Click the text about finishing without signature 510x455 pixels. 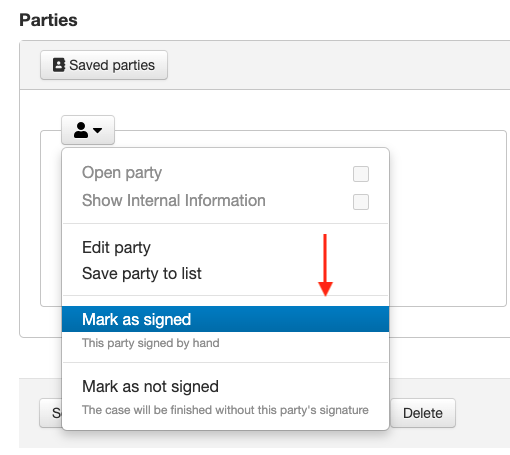[x=225, y=410]
